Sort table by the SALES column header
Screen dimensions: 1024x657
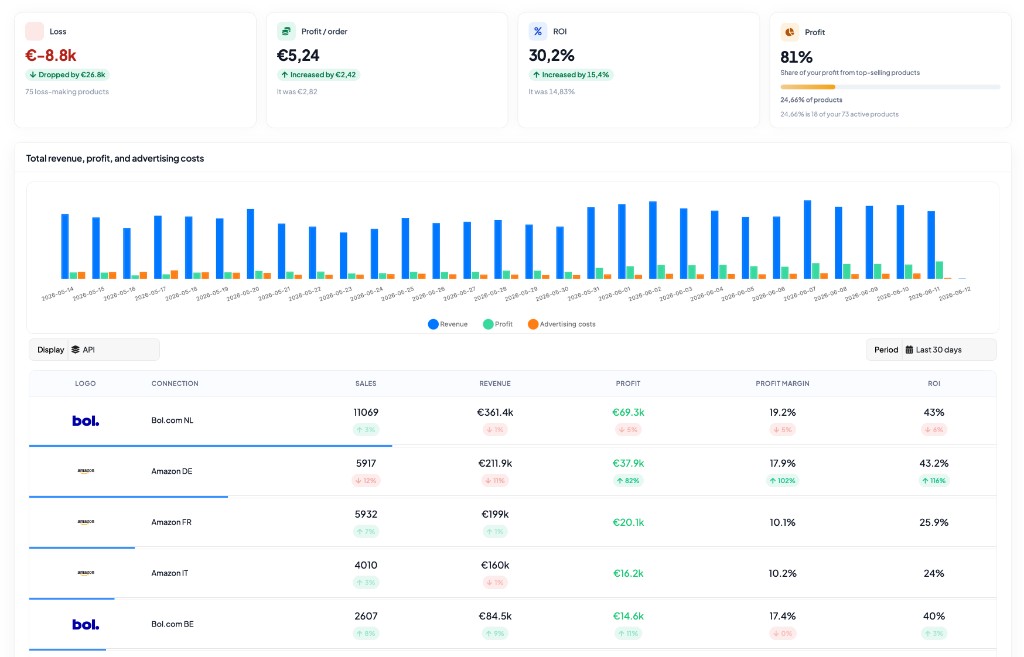(x=366, y=383)
